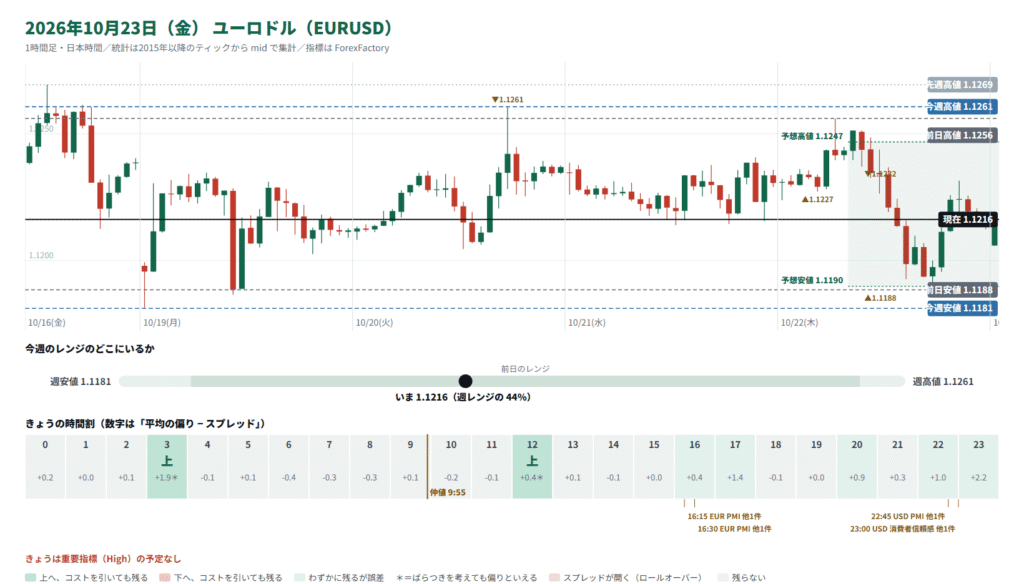Click the EURUSD page title heading
This screenshot has height=584, width=1024.
[x=208, y=28]
